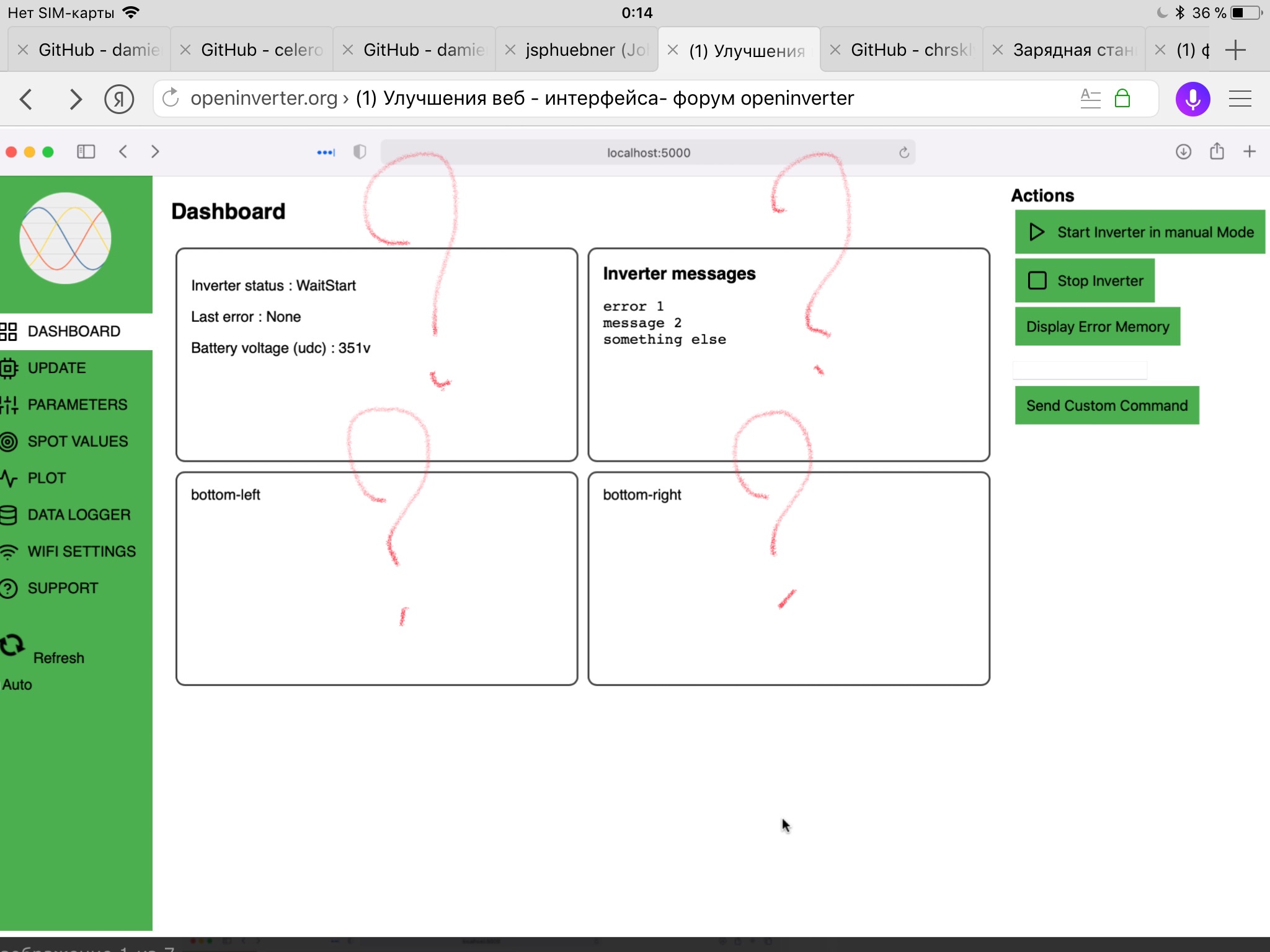Reload the page with circular arrow

coord(171,99)
